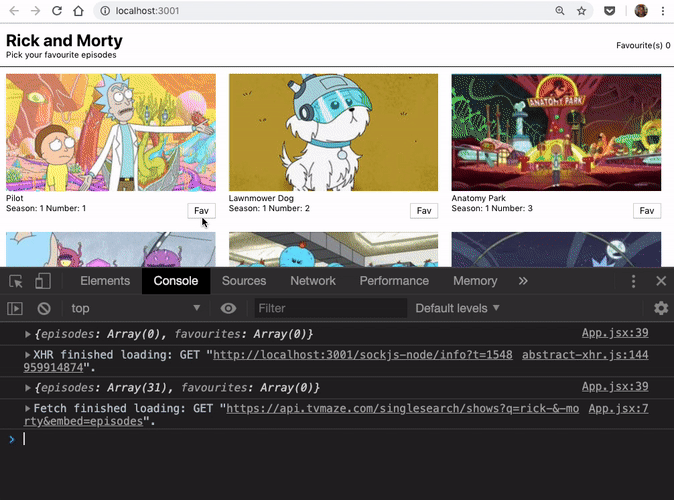Image resolution: width=674 pixels, height=500 pixels.
Task: Focus the console Filter field
Action: 331,308
